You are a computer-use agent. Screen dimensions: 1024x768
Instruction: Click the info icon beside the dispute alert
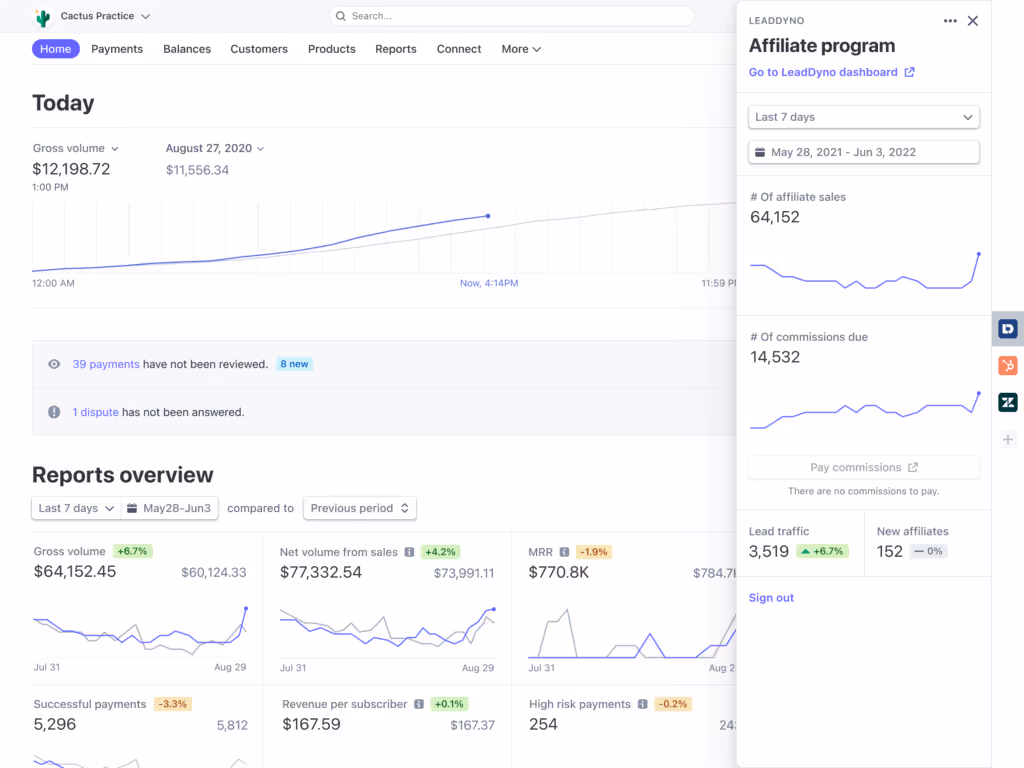53,411
